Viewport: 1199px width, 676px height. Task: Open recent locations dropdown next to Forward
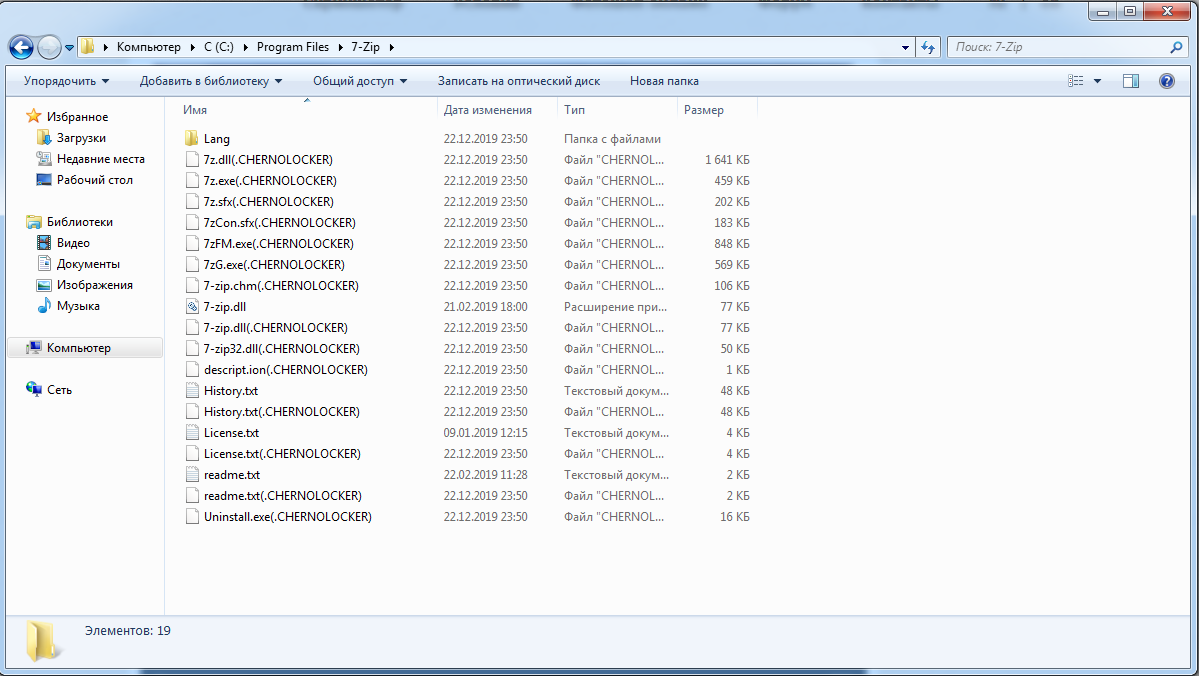point(70,47)
